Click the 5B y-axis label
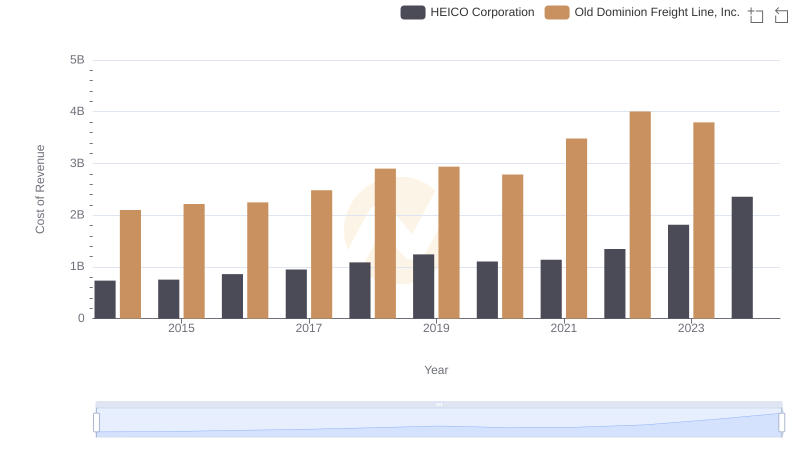This screenshot has width=800, height=461. point(77,60)
